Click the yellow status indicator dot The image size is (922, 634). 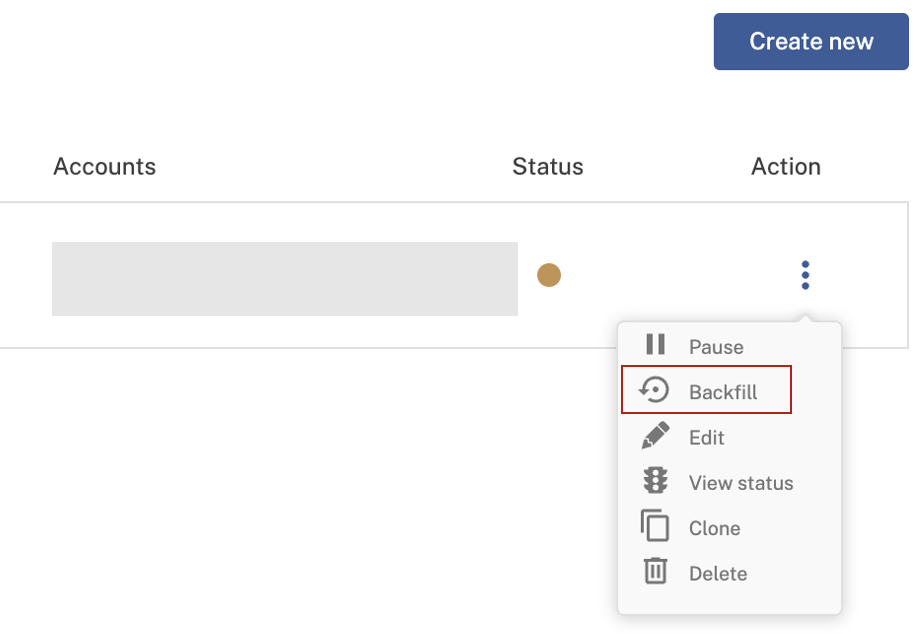click(549, 274)
